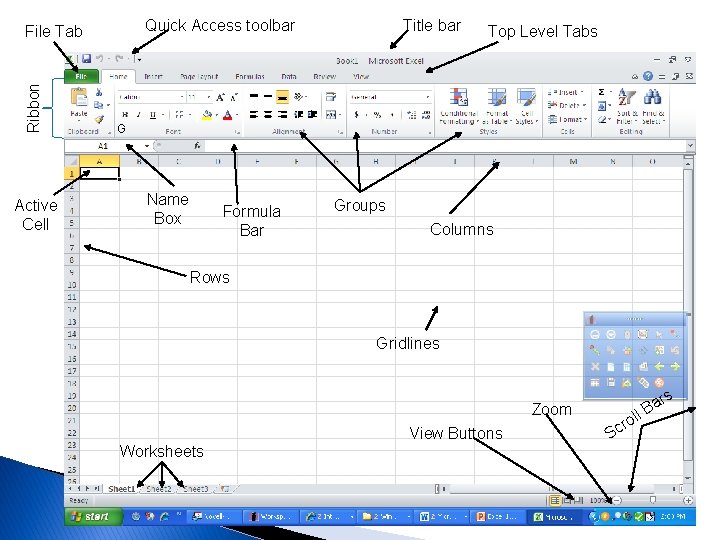Select the Sheet3 worksheet tab
Image resolution: width=720 pixels, height=540 pixels.
[x=196, y=489]
